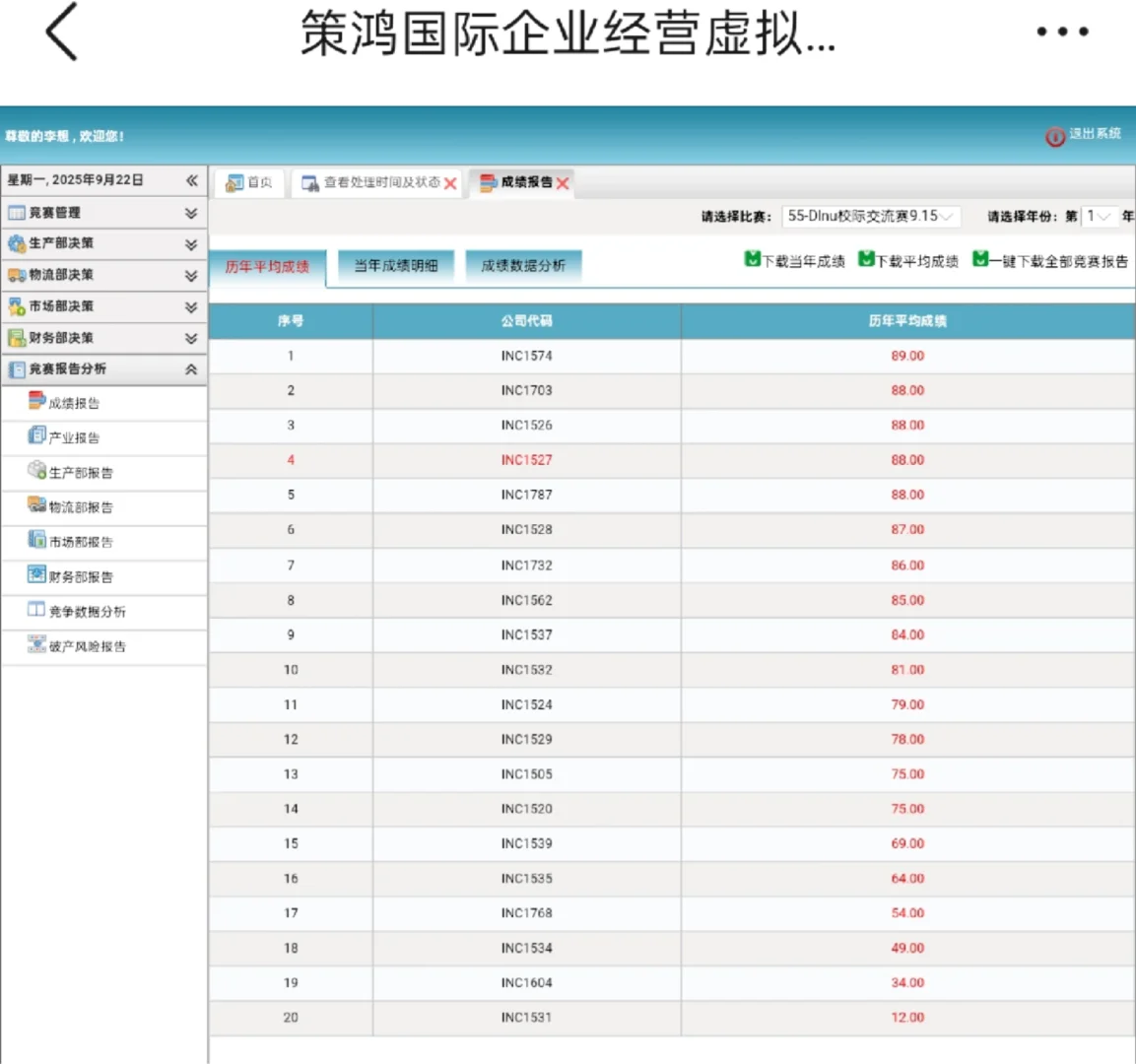Click green icon beside 一键下载全部竞赛报告

[980, 258]
